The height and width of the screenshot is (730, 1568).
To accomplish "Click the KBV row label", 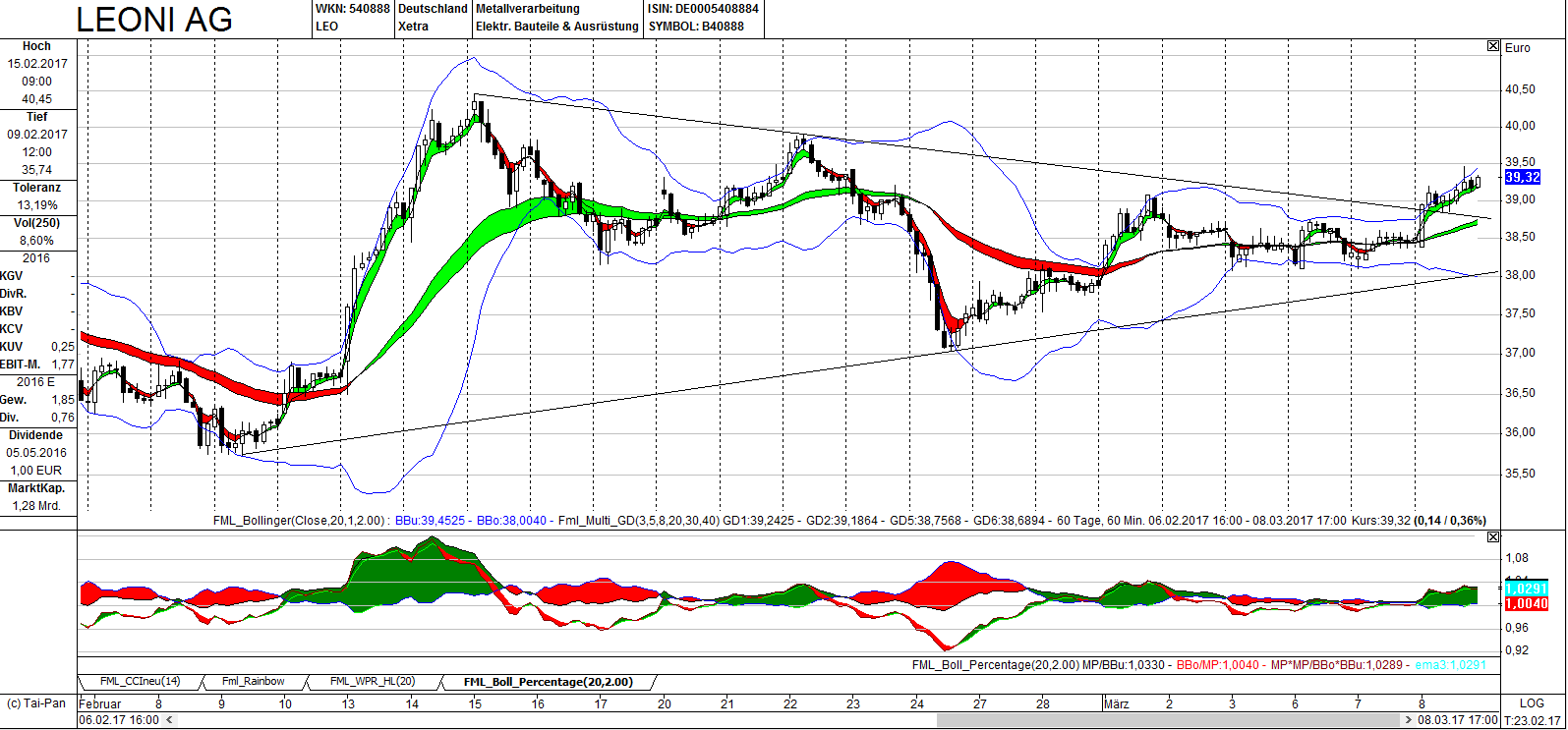I will 12,311.
